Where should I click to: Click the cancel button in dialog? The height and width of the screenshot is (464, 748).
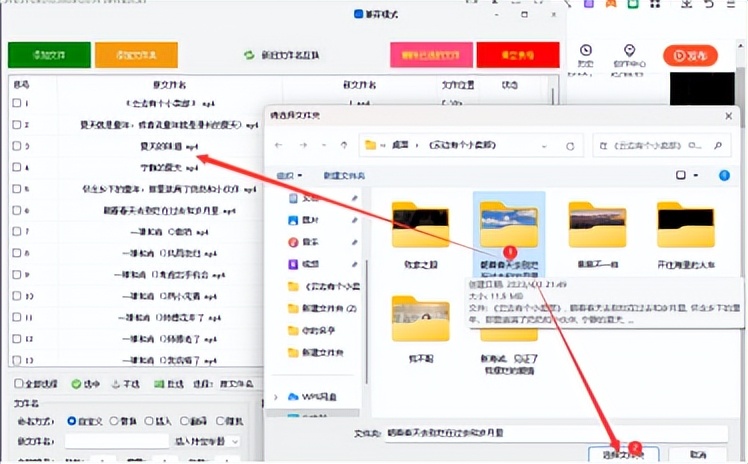pos(698,454)
